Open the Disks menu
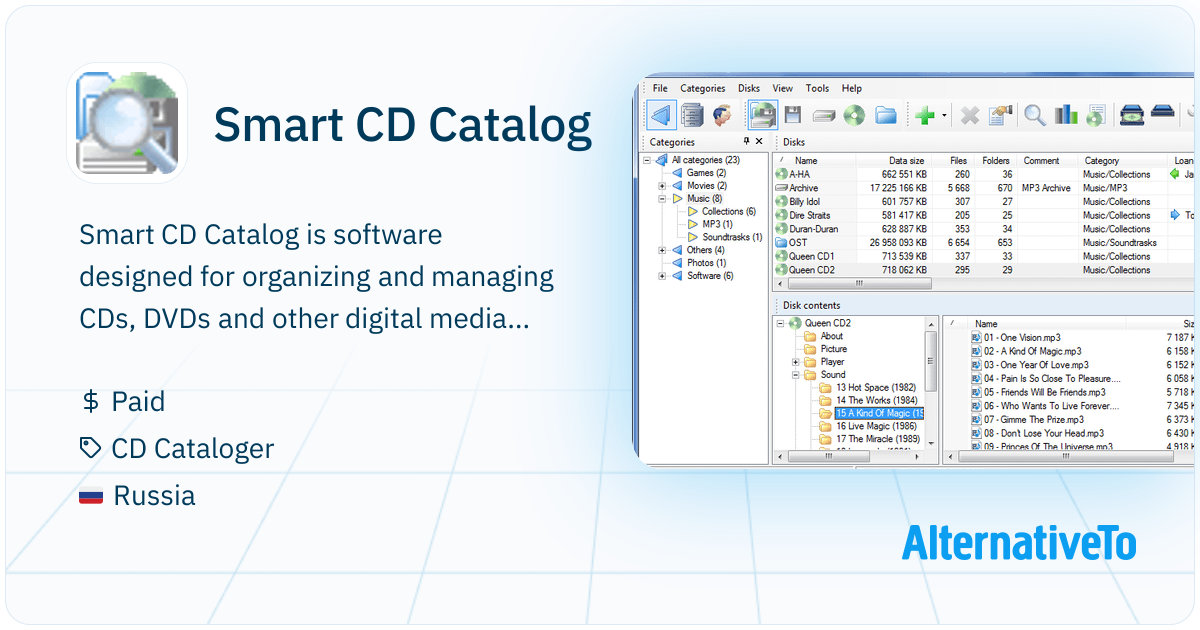Image resolution: width=1200 pixels, height=630 pixels. click(749, 88)
